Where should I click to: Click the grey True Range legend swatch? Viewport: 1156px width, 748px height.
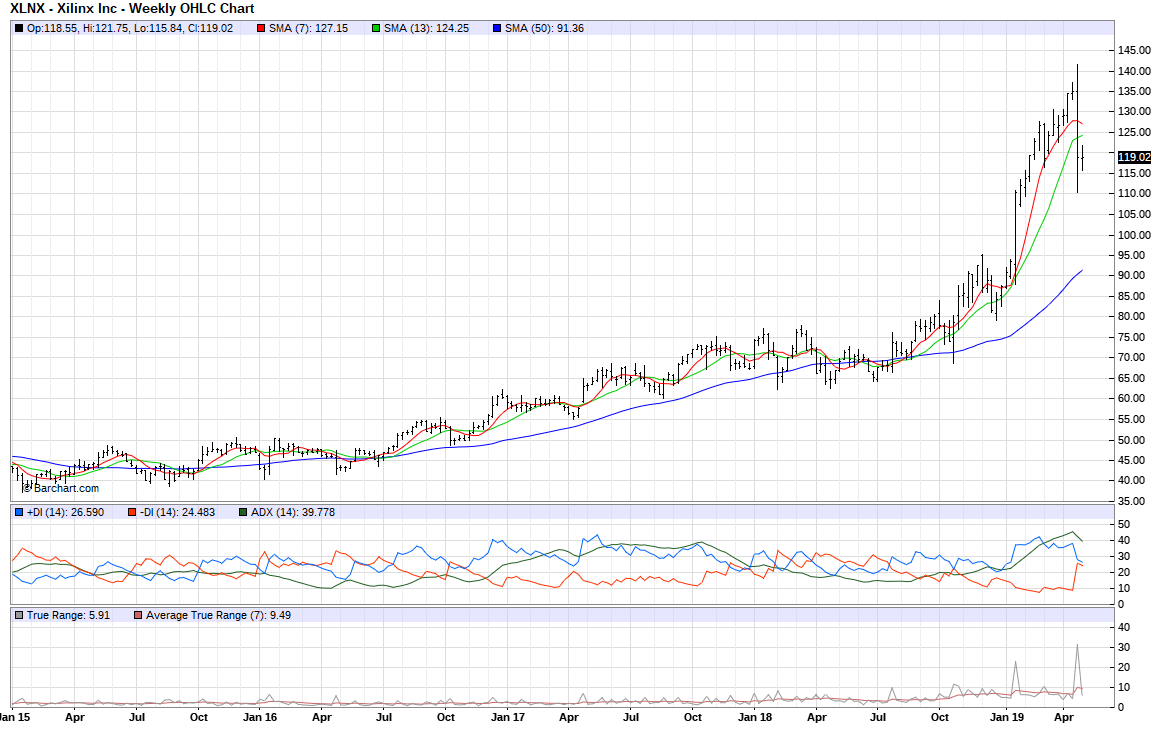click(x=19, y=615)
